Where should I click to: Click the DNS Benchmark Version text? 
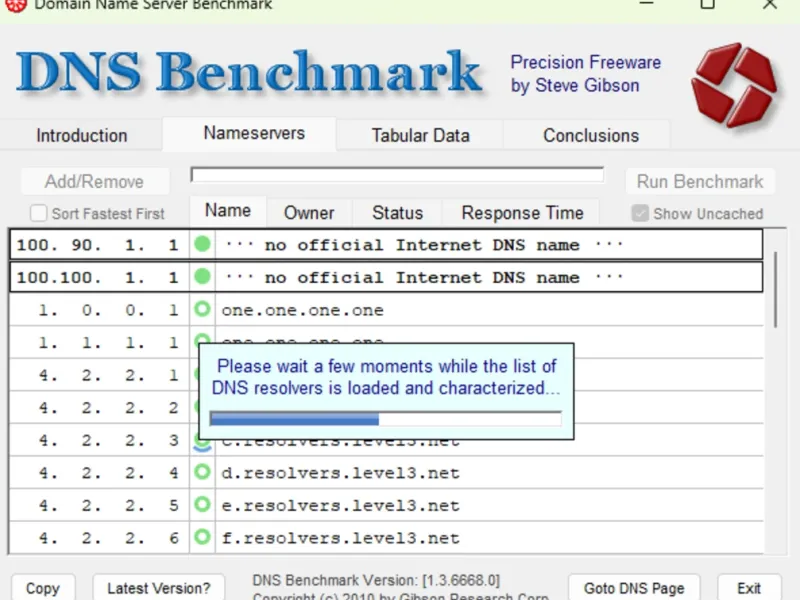(x=376, y=581)
